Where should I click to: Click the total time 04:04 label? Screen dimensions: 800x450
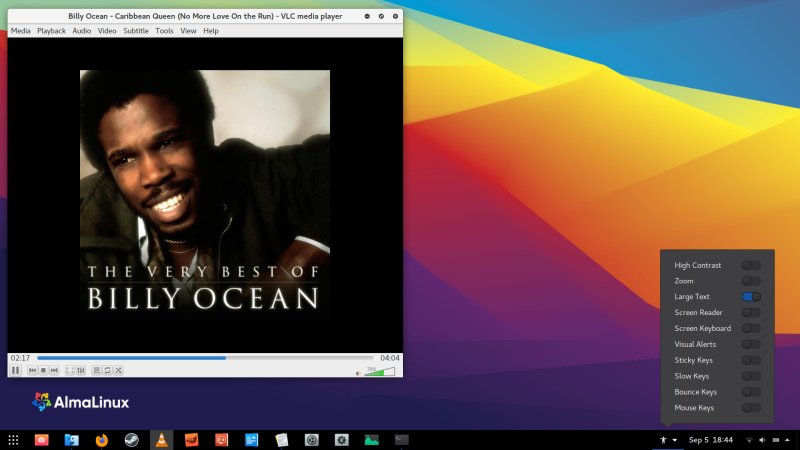pos(390,358)
